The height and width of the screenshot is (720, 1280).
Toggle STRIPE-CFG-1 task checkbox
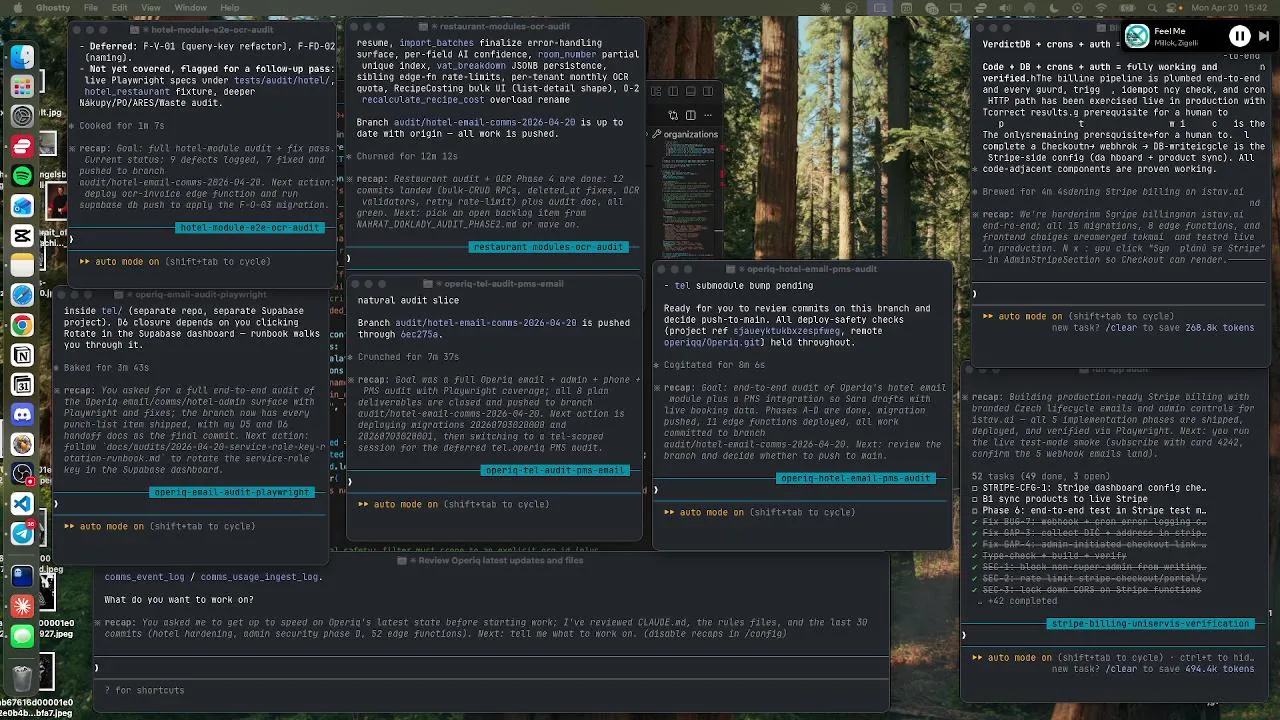pos(975,488)
